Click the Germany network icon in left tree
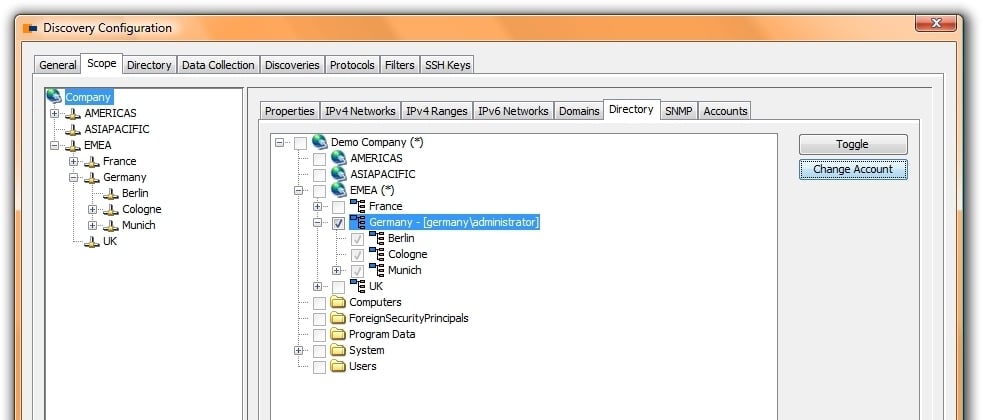Viewport: 982px width, 420px height. (x=92, y=178)
